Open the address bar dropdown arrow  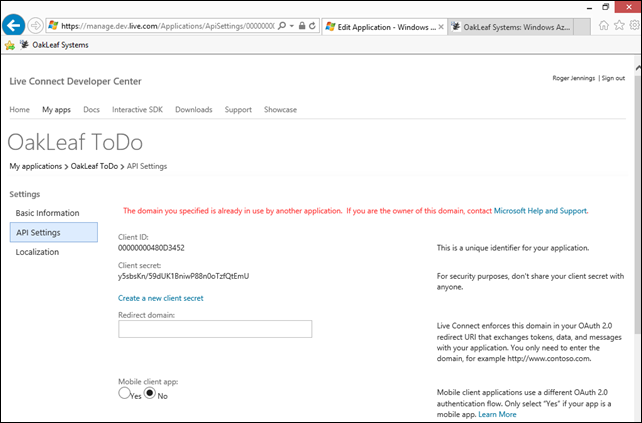pos(292,26)
